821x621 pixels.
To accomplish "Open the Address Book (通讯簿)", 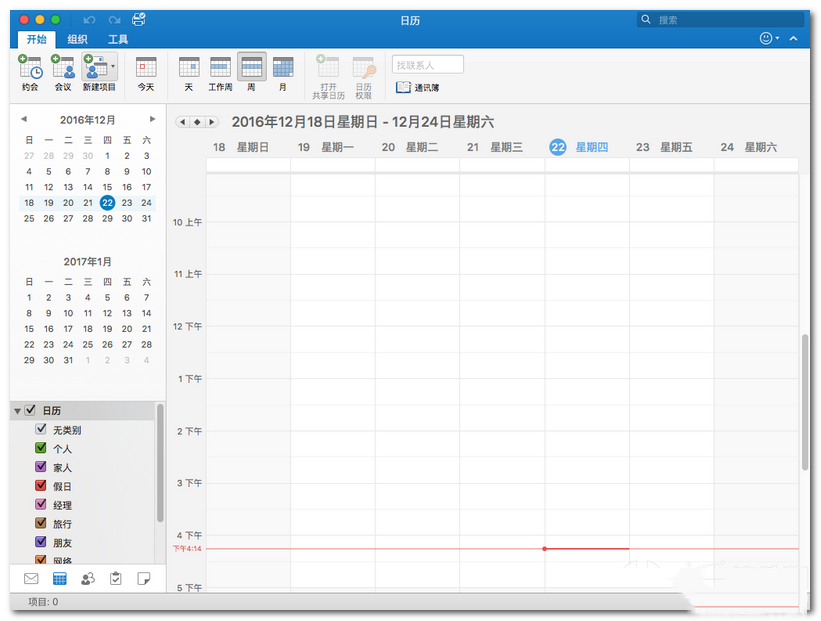I will coord(417,87).
